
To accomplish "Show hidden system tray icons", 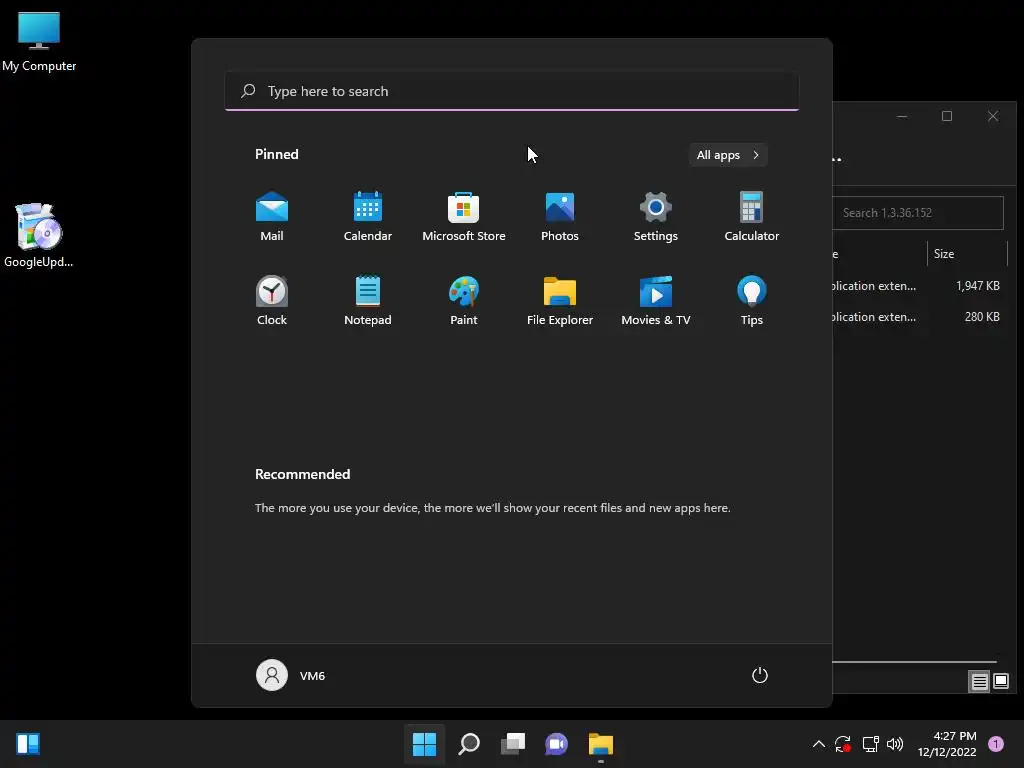I will 818,744.
